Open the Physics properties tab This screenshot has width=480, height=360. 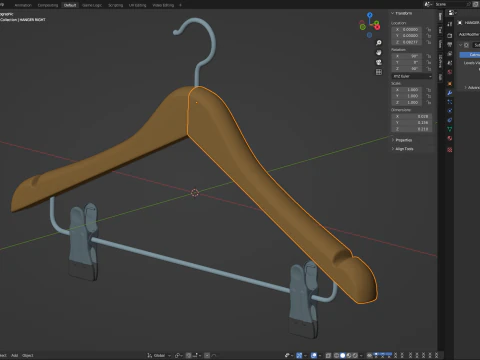450,111
